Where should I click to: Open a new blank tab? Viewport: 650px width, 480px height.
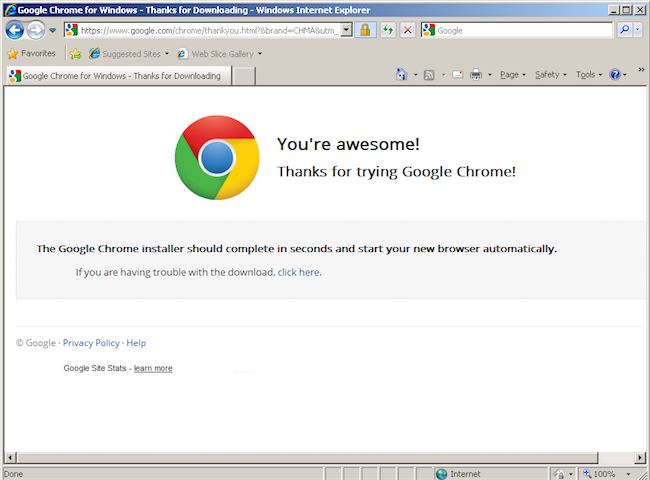point(244,76)
